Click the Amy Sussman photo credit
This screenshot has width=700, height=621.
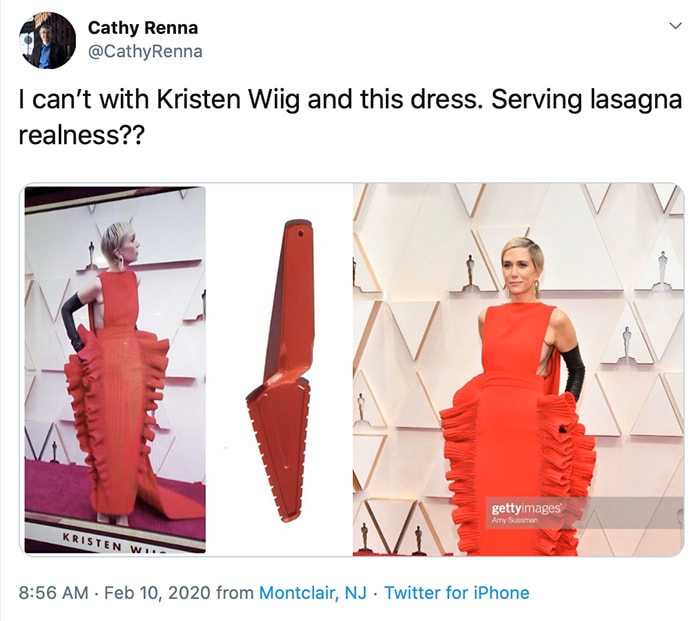point(512,521)
